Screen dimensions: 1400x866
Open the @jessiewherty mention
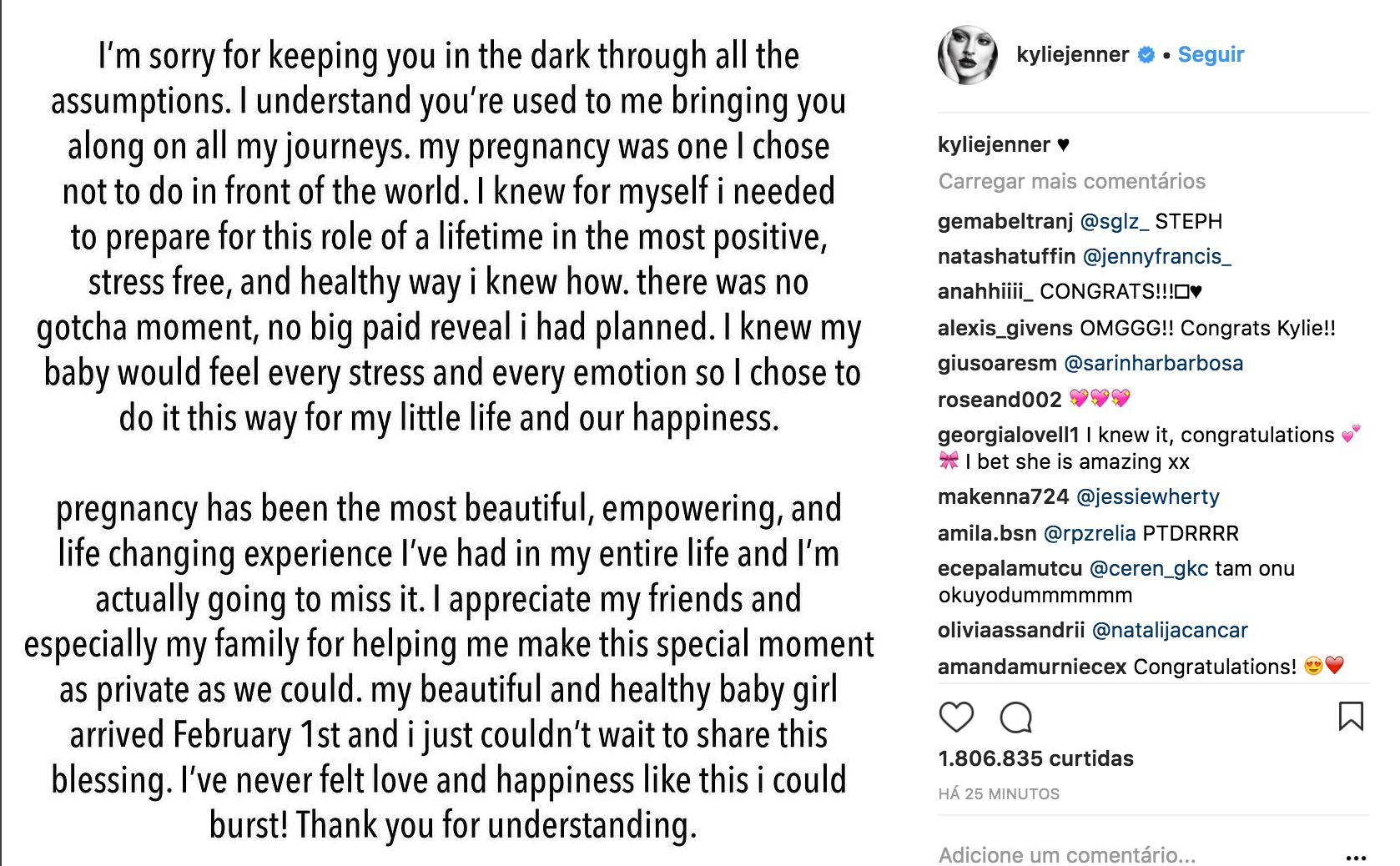click(1148, 496)
